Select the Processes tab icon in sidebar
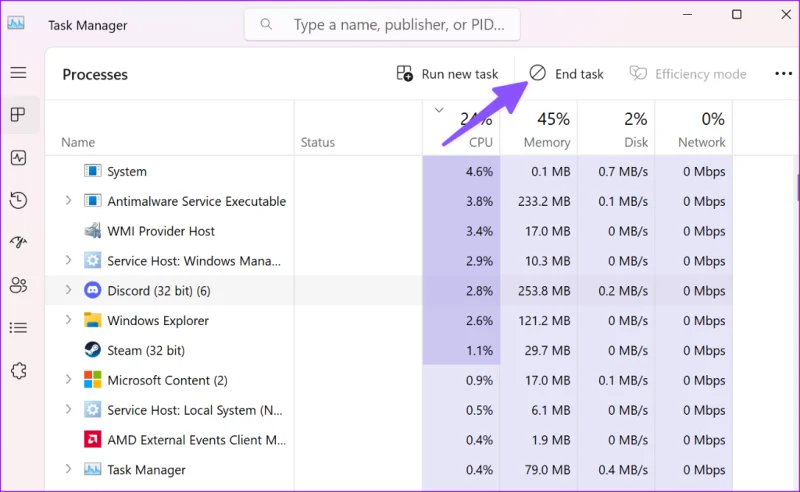The width and height of the screenshot is (800, 492). (18, 114)
